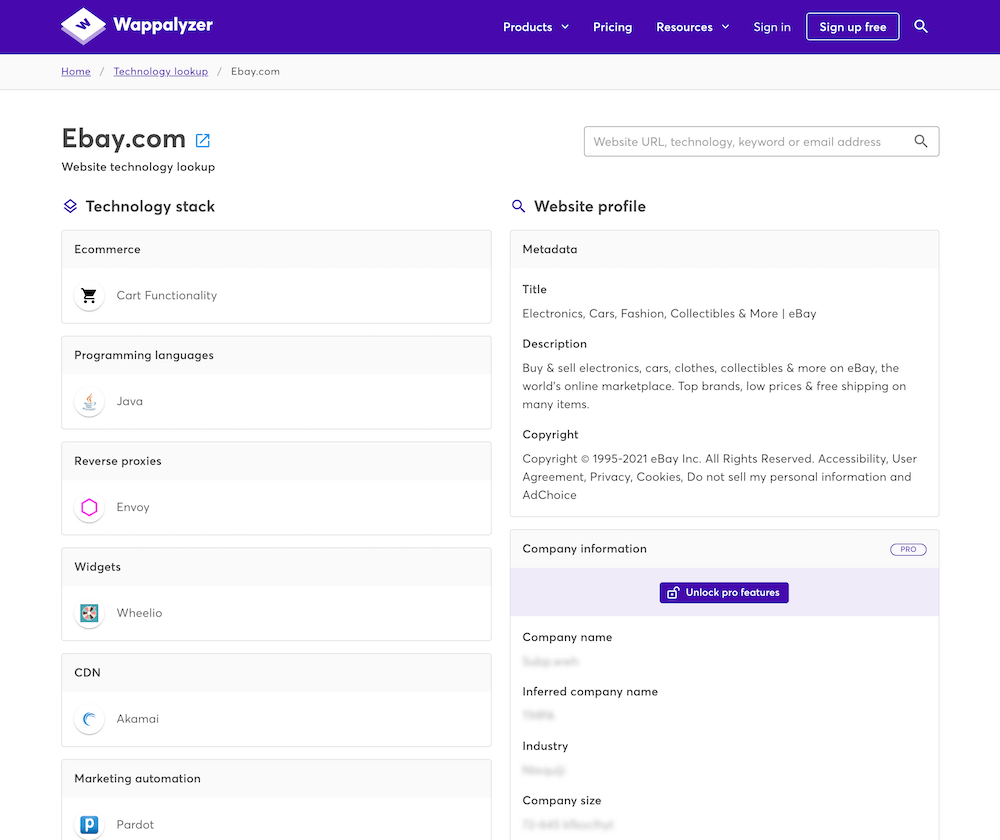Click the Website profile section heading
The image size is (1000, 840).
pyautogui.click(x=590, y=207)
